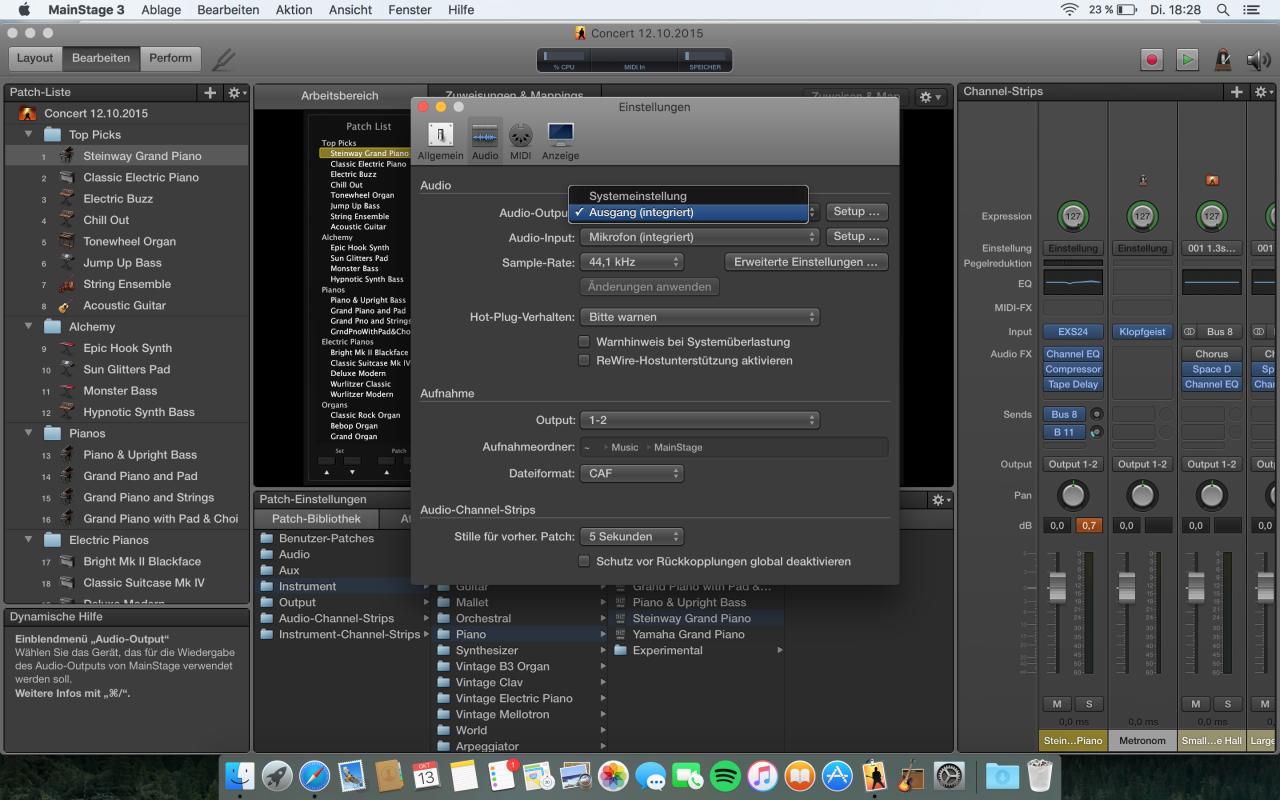This screenshot has width=1280, height=800.
Task: Enable ReWire-Hostunterstützung aktivieren checkbox
Action: (585, 361)
